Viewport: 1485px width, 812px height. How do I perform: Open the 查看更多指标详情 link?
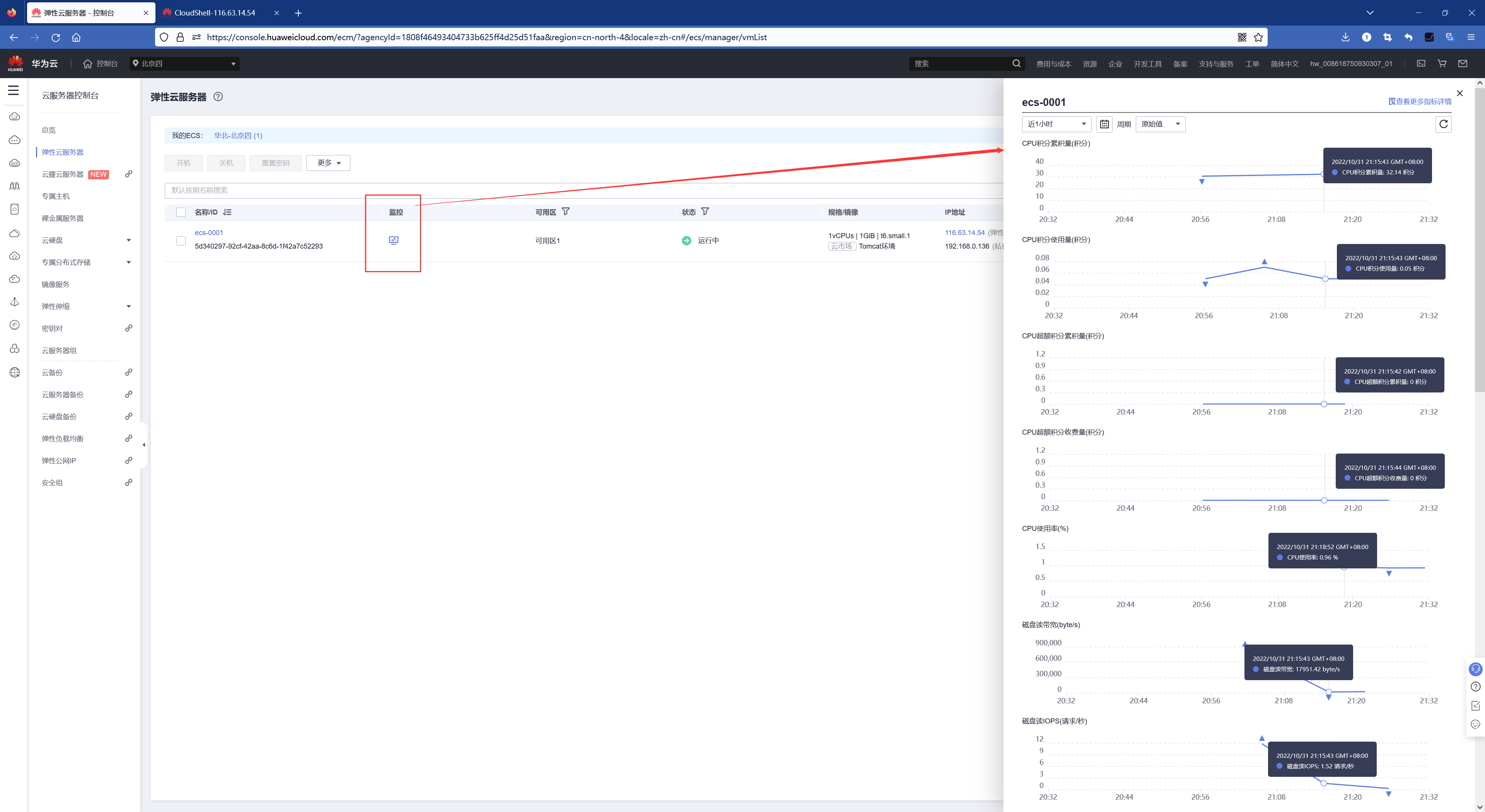point(1420,101)
